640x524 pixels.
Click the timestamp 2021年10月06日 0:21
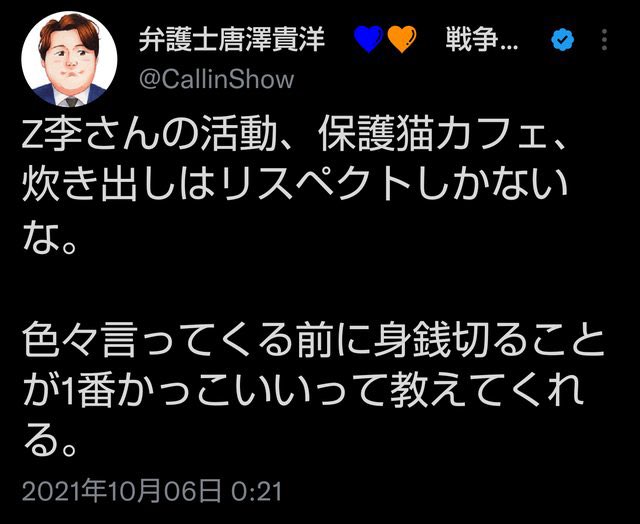tap(152, 491)
